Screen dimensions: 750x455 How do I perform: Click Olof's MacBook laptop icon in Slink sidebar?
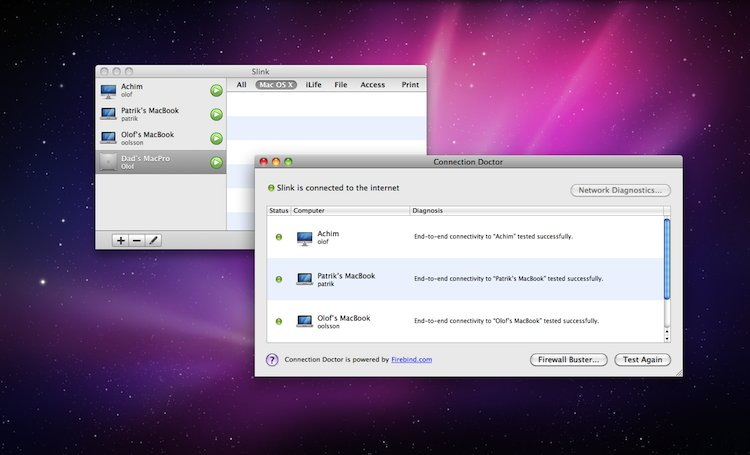(109, 138)
